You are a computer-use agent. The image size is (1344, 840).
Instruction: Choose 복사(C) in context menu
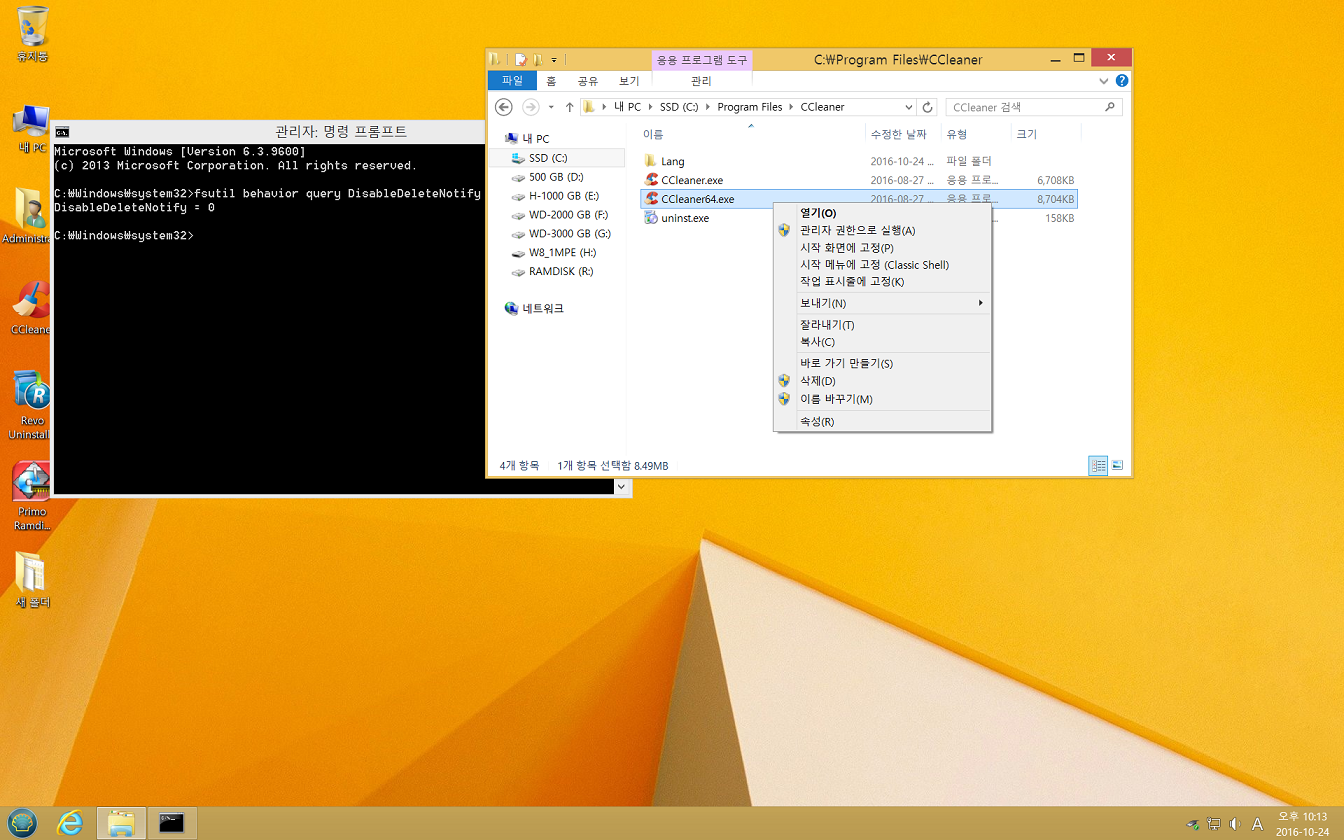tap(884, 342)
